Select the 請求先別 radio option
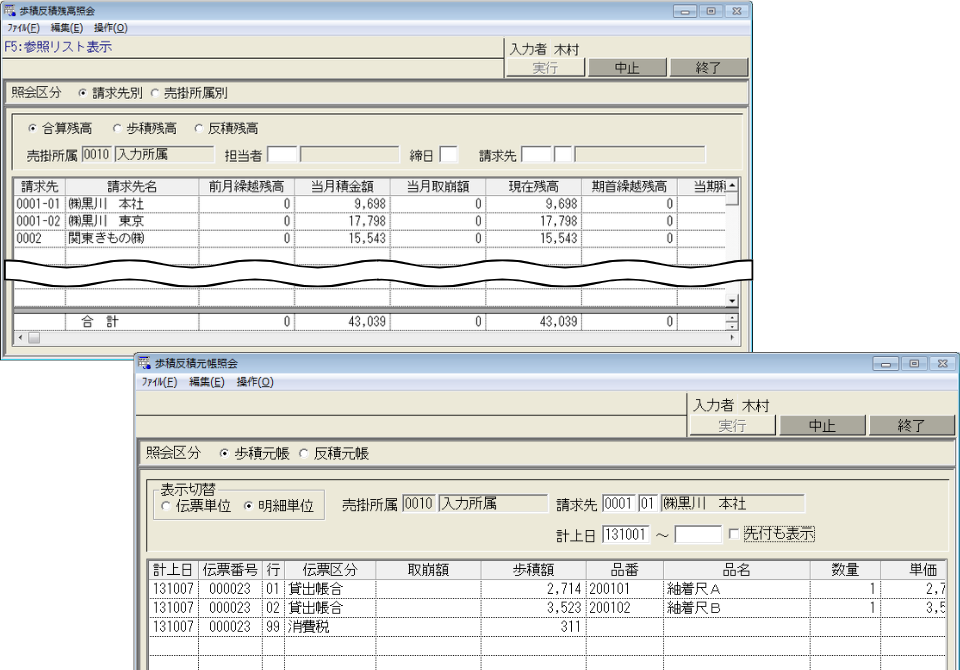This screenshot has width=960, height=670. 82,93
